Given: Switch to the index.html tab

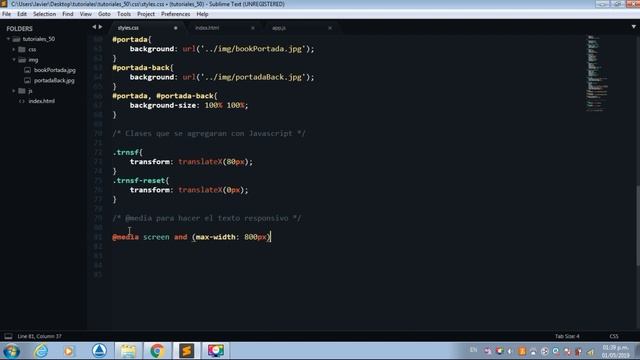Looking at the screenshot, I should click(x=207, y=28).
